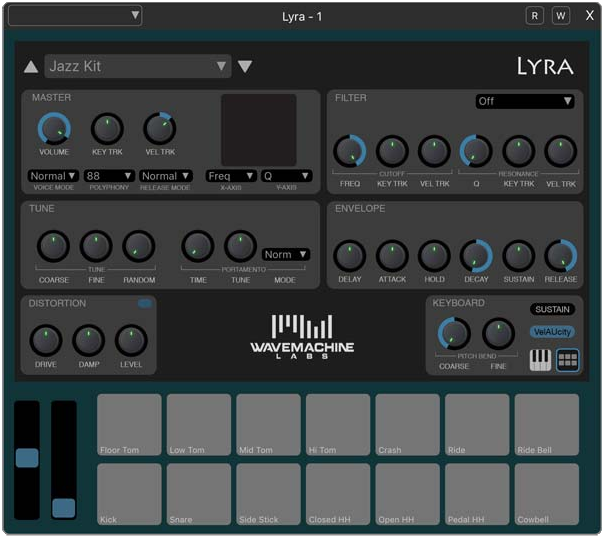605x536 pixels.
Task: Trigger the Side Stick pad
Action: (269, 494)
